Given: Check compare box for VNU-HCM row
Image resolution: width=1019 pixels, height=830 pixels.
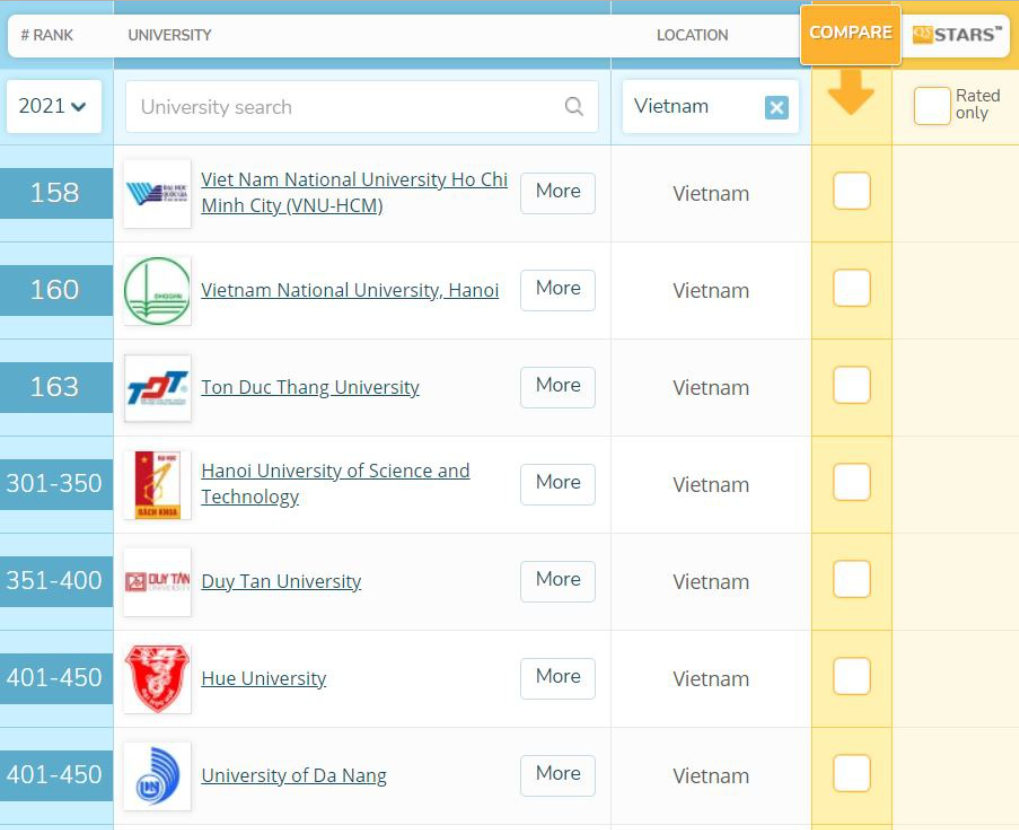Looking at the screenshot, I should 851,191.
